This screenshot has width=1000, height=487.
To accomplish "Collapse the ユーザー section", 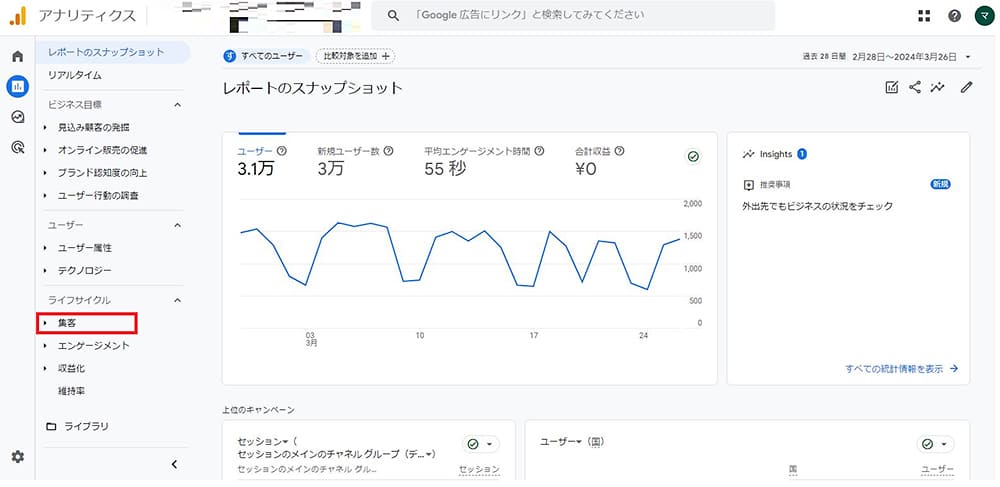I will [x=178, y=225].
